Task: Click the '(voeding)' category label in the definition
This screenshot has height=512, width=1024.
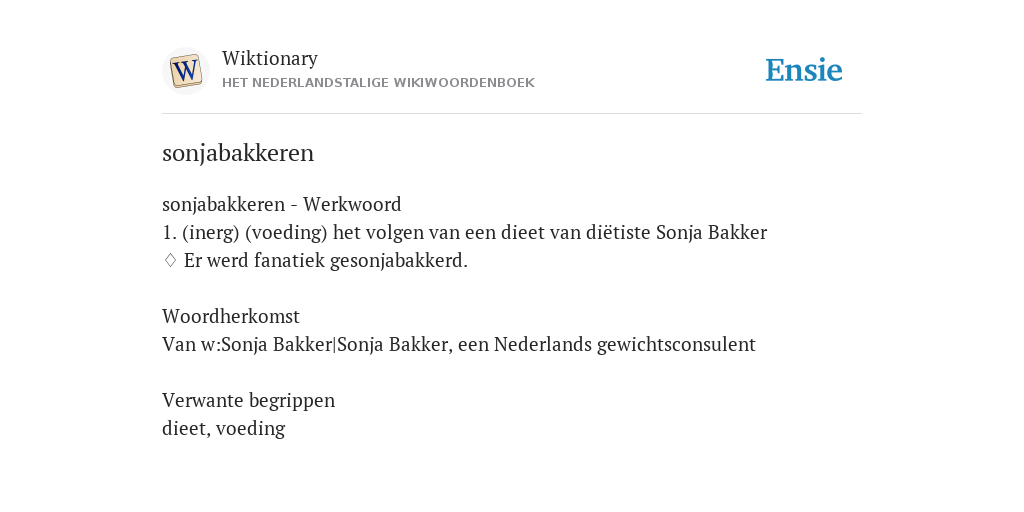Action: (286, 232)
